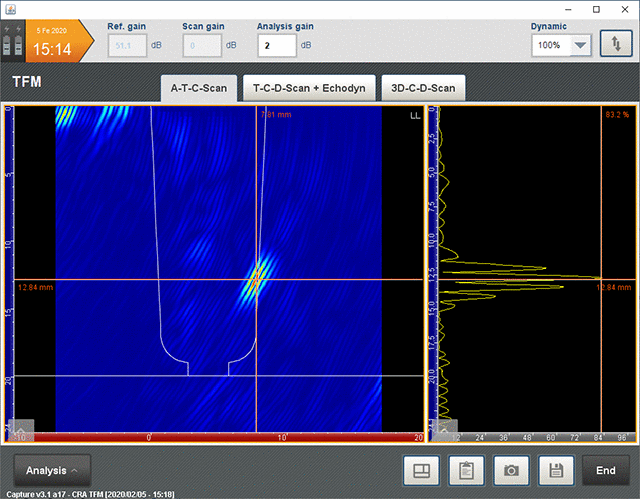Open the Dynamic percentage dropdown
The width and height of the screenshot is (640, 499).
[580, 46]
